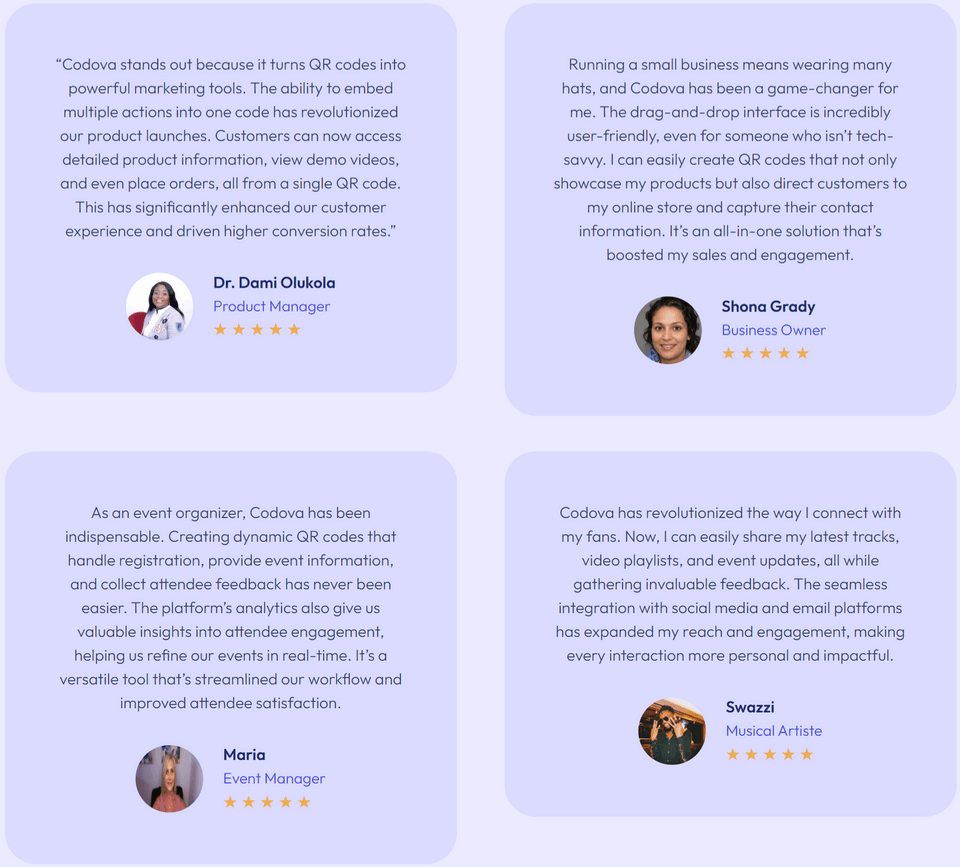
Task: Click fourth star in Swazzi's rating
Action: (x=788, y=754)
